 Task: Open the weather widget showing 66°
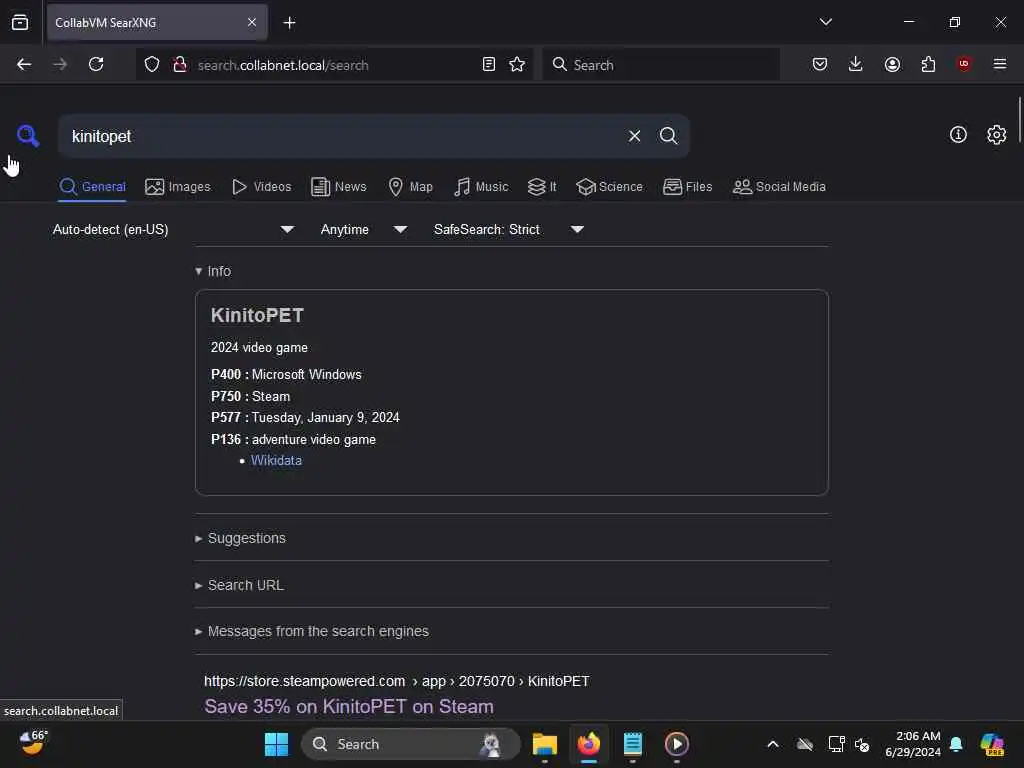click(x=33, y=743)
